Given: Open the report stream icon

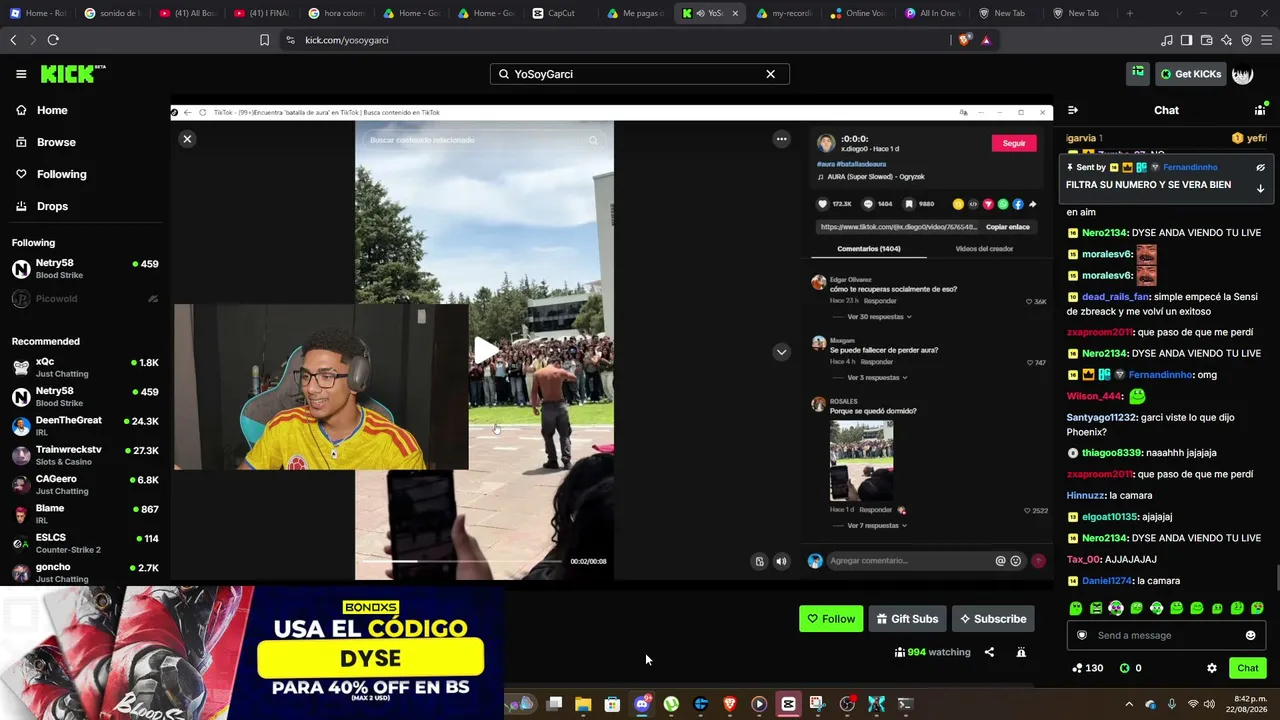Looking at the screenshot, I should pos(1021,652).
